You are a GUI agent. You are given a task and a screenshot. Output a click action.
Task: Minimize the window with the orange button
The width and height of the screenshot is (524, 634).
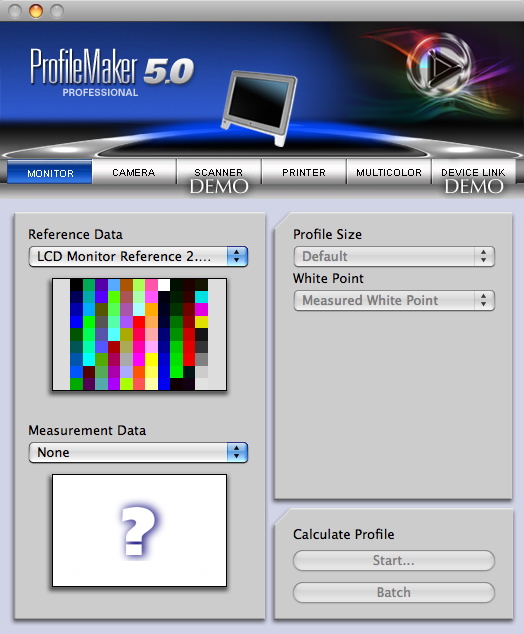pos(36,11)
